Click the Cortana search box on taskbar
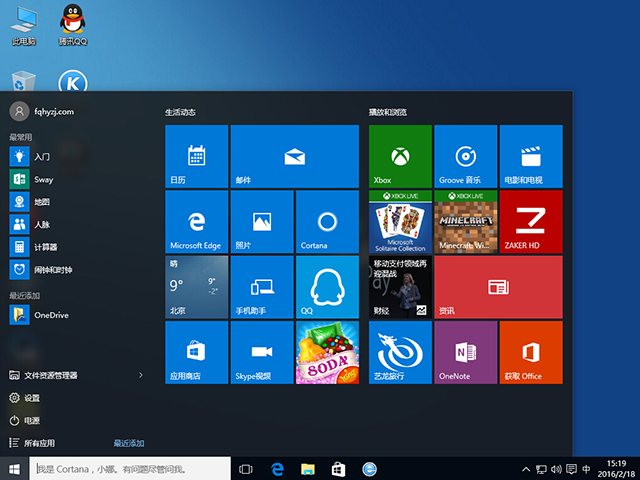The width and height of the screenshot is (640, 480). (x=130, y=468)
